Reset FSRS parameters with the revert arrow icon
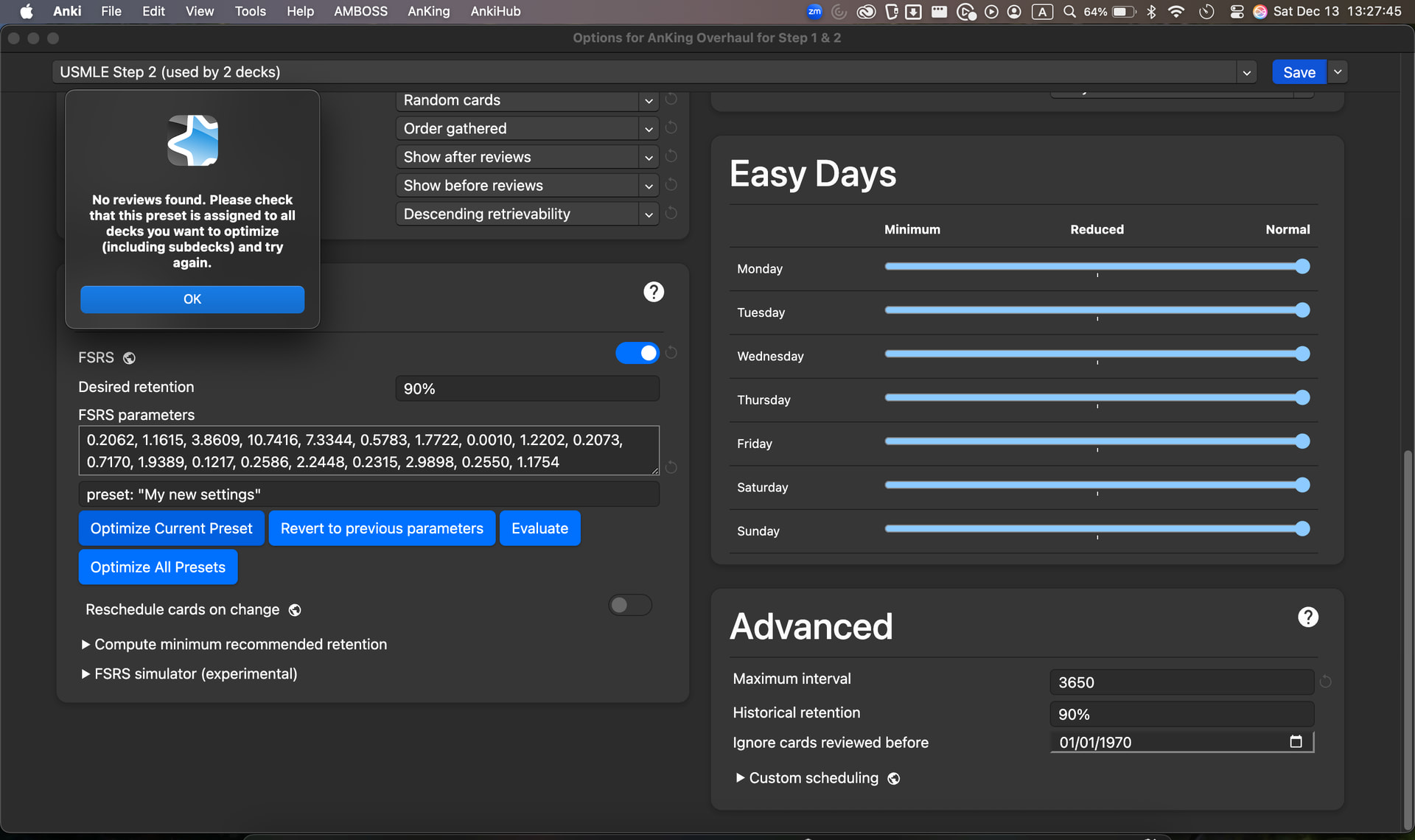Image resolution: width=1415 pixels, height=840 pixels. point(671,467)
